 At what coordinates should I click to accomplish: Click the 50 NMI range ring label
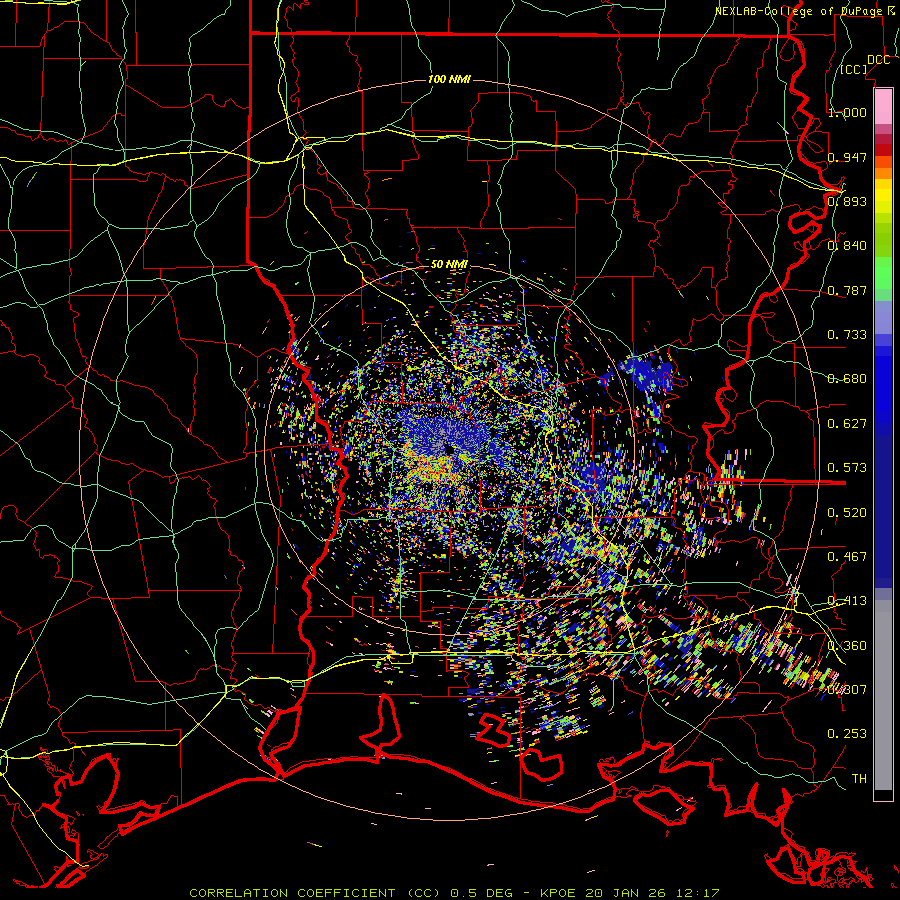[x=449, y=264]
